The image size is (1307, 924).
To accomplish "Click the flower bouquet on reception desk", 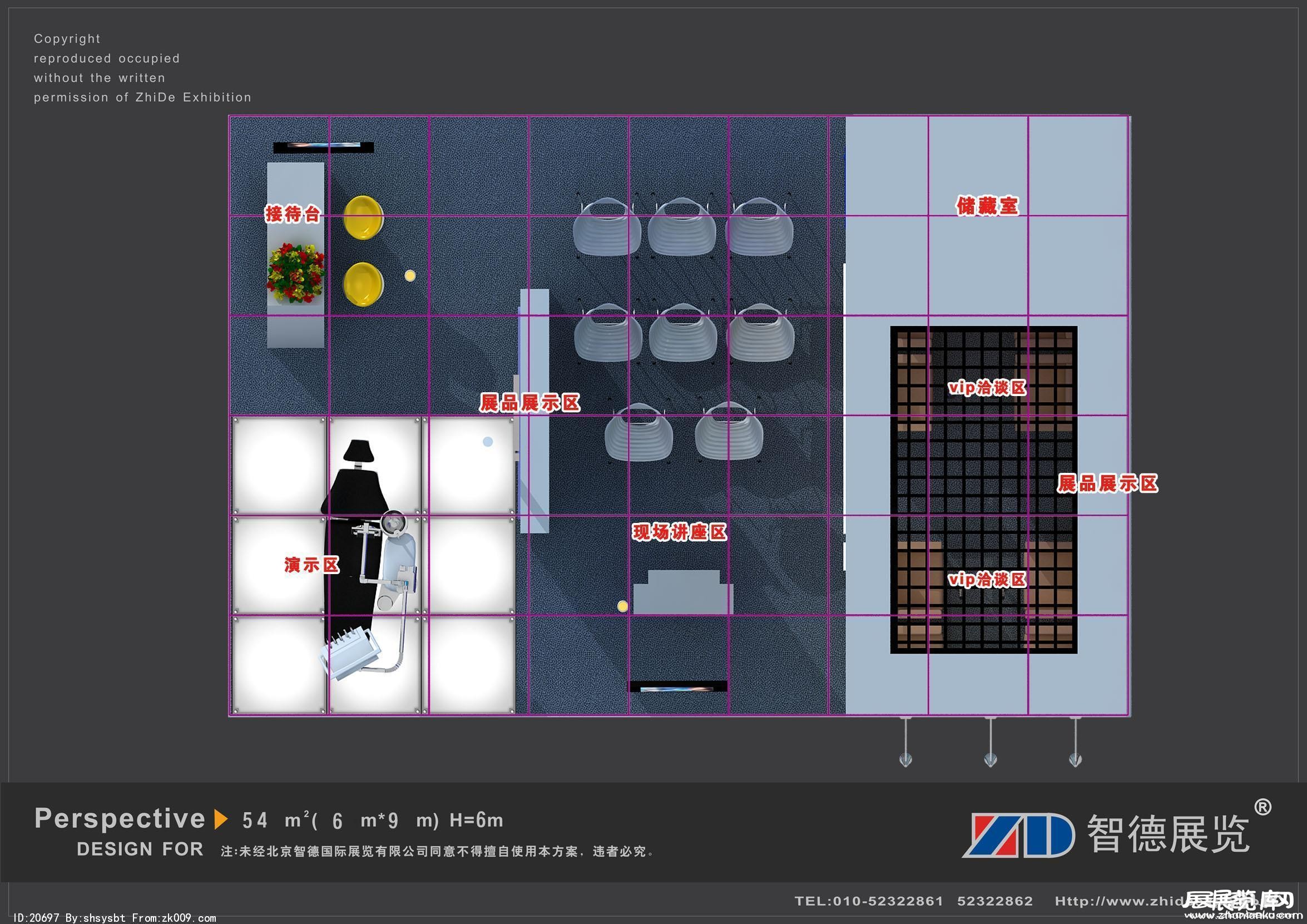I will click(x=295, y=272).
